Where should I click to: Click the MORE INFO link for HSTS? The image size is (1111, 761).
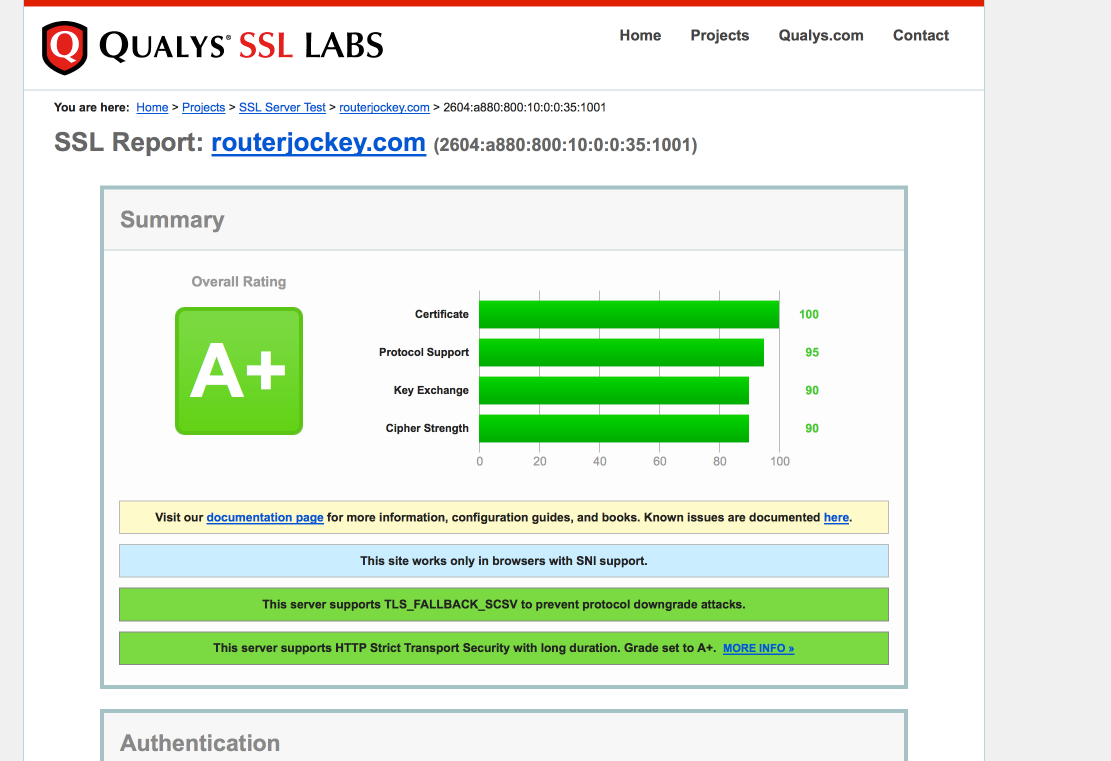(758, 648)
